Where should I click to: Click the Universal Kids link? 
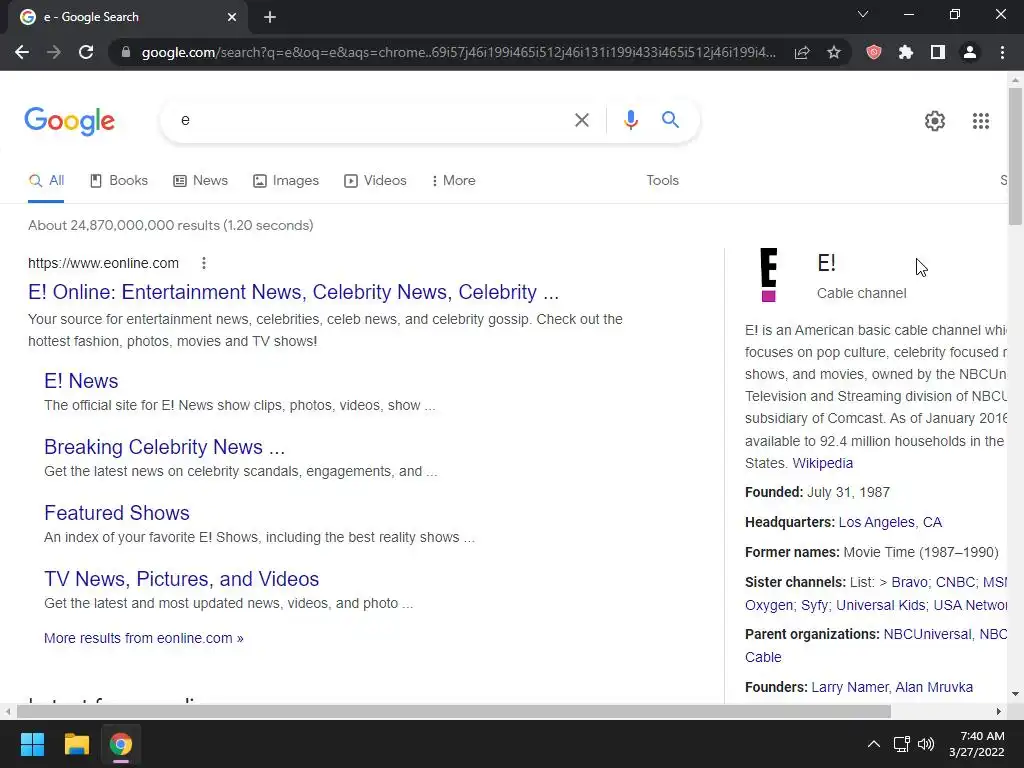tap(881, 605)
